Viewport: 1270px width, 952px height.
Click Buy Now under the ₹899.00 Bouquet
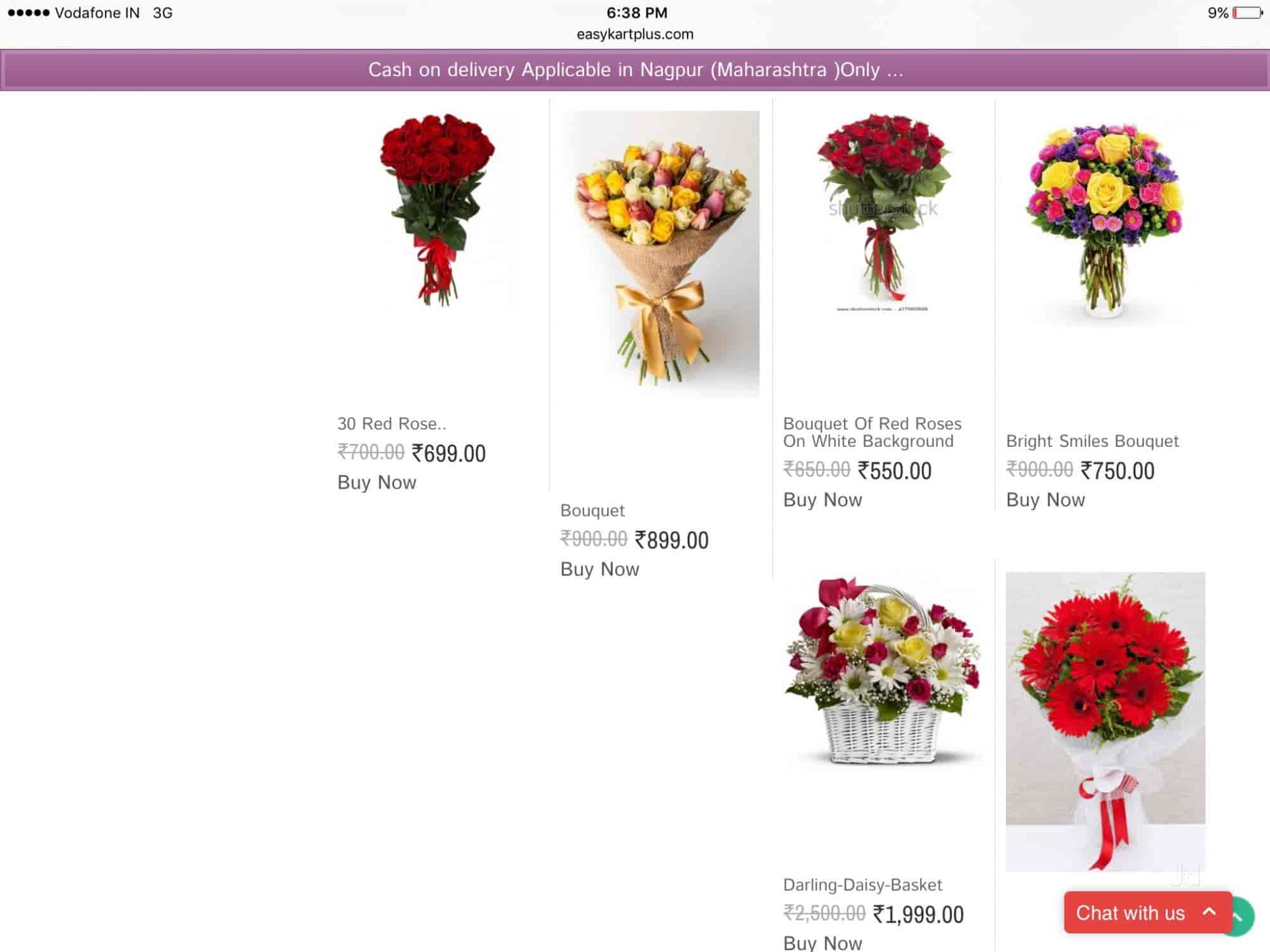[599, 569]
